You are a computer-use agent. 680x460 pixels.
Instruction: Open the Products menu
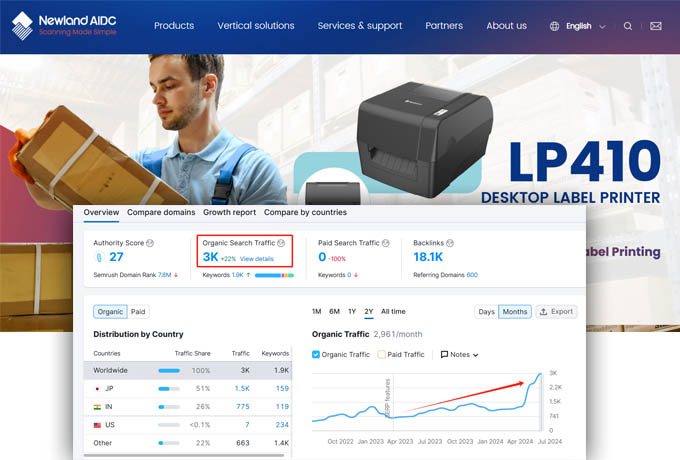pyautogui.click(x=174, y=26)
